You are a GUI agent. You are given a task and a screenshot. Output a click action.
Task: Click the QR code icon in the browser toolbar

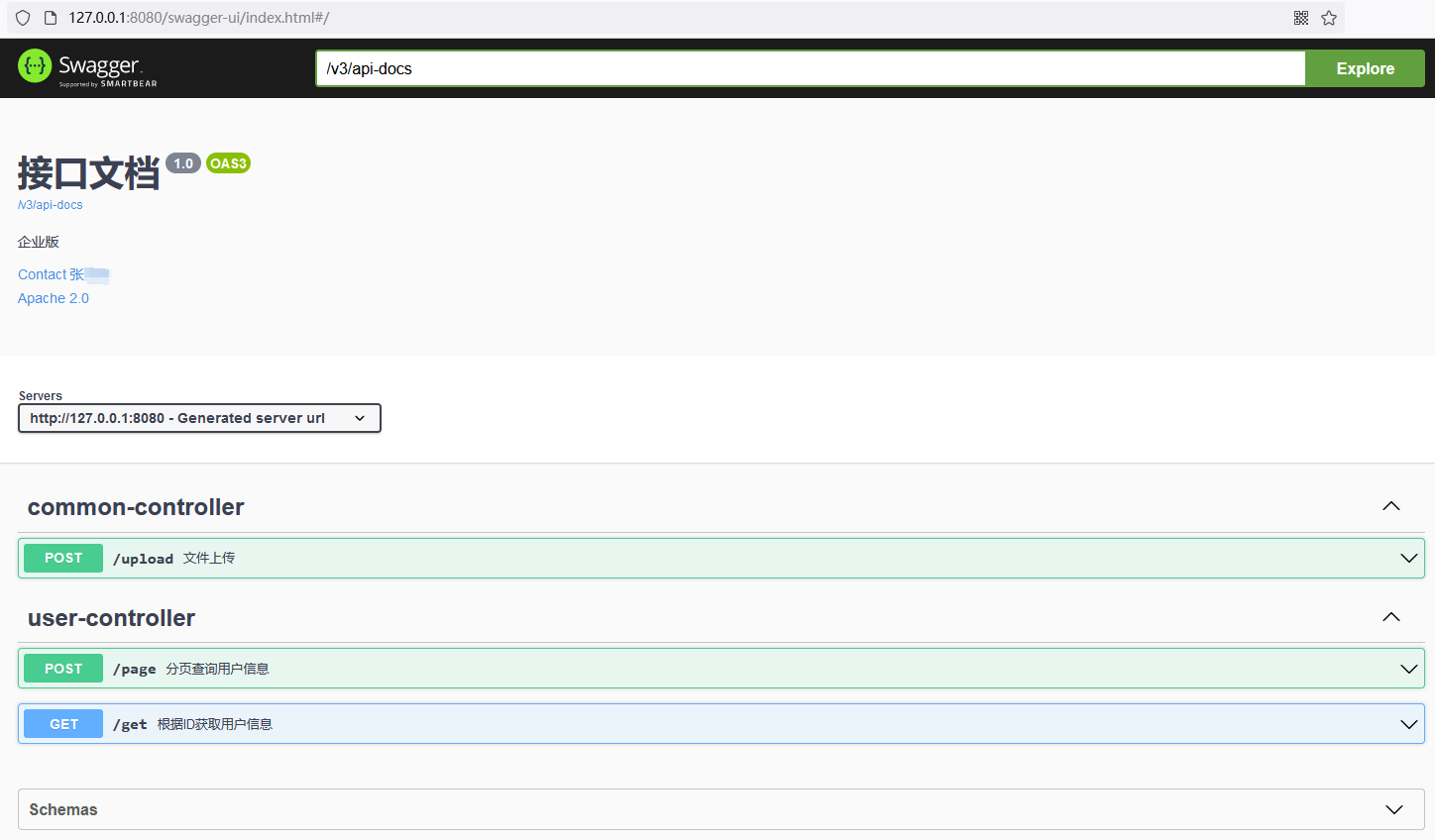click(1300, 17)
